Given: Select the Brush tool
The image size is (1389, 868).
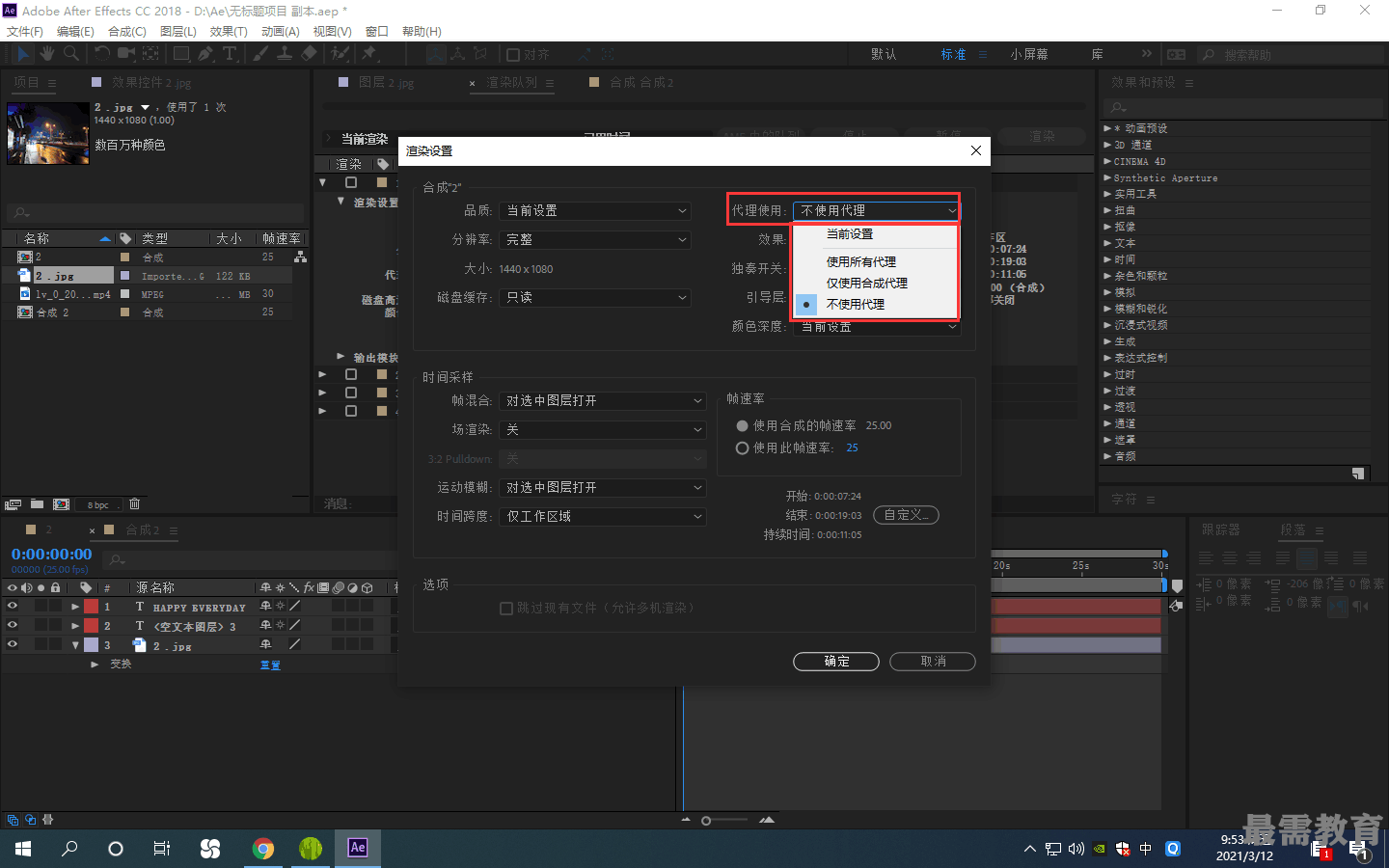Looking at the screenshot, I should (x=260, y=54).
